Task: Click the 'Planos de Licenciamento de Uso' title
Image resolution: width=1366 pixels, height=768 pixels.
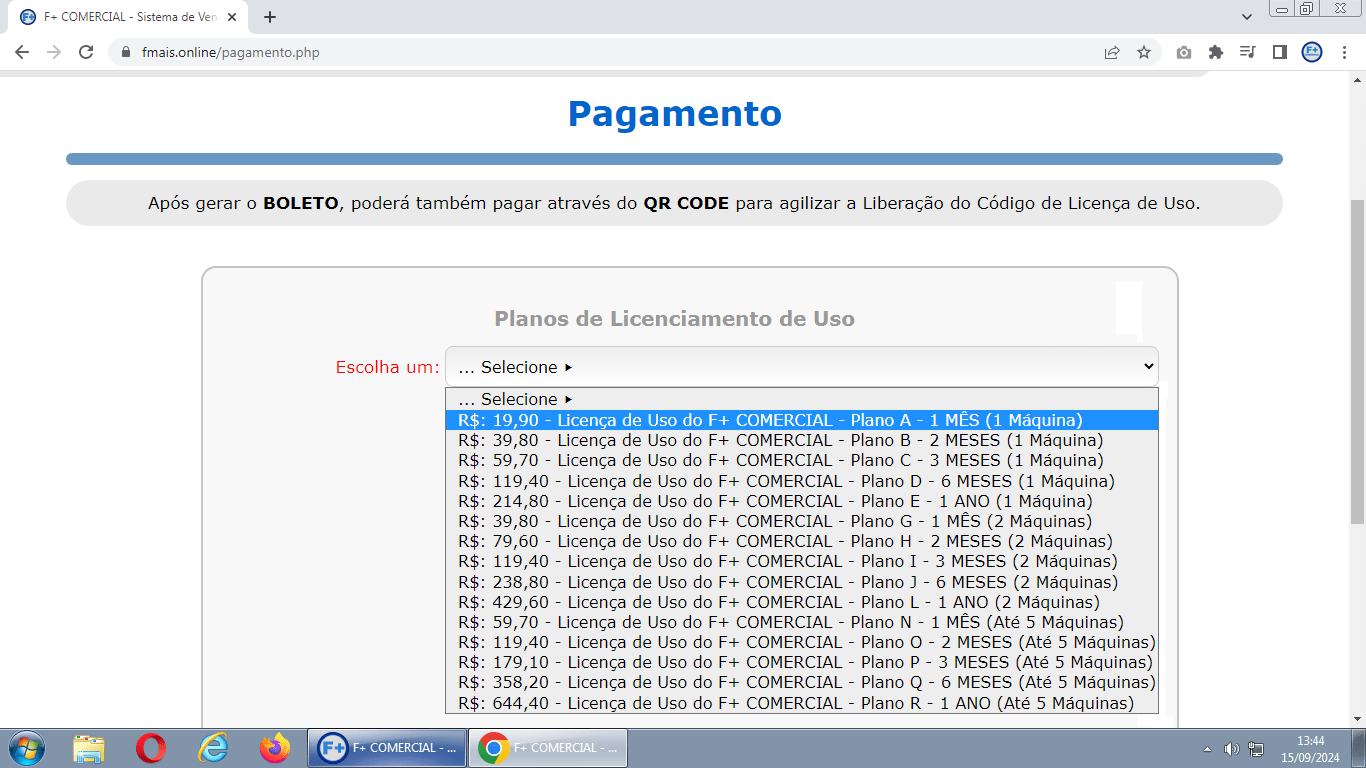Action: tap(675, 319)
